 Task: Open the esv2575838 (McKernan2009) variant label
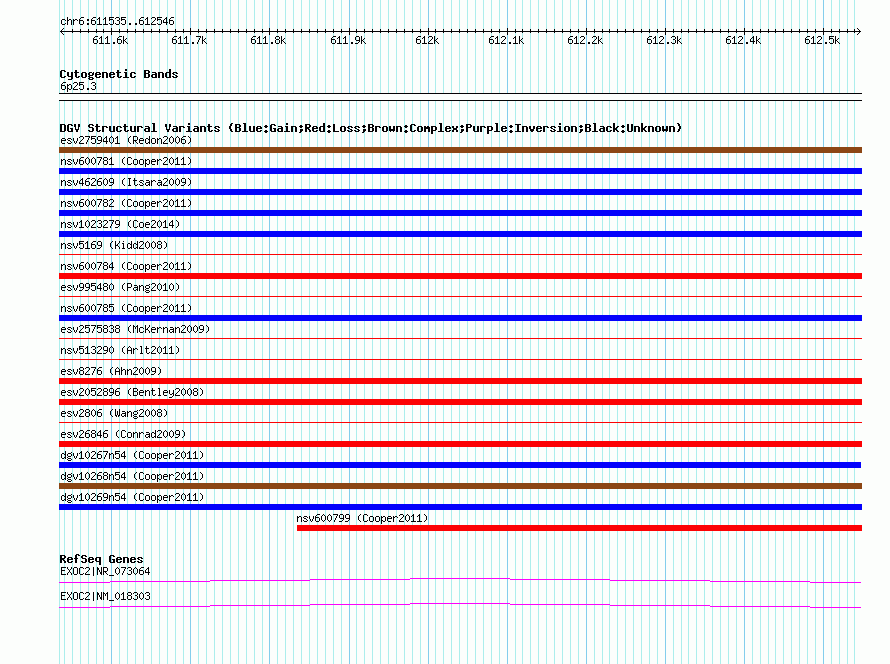point(135,329)
